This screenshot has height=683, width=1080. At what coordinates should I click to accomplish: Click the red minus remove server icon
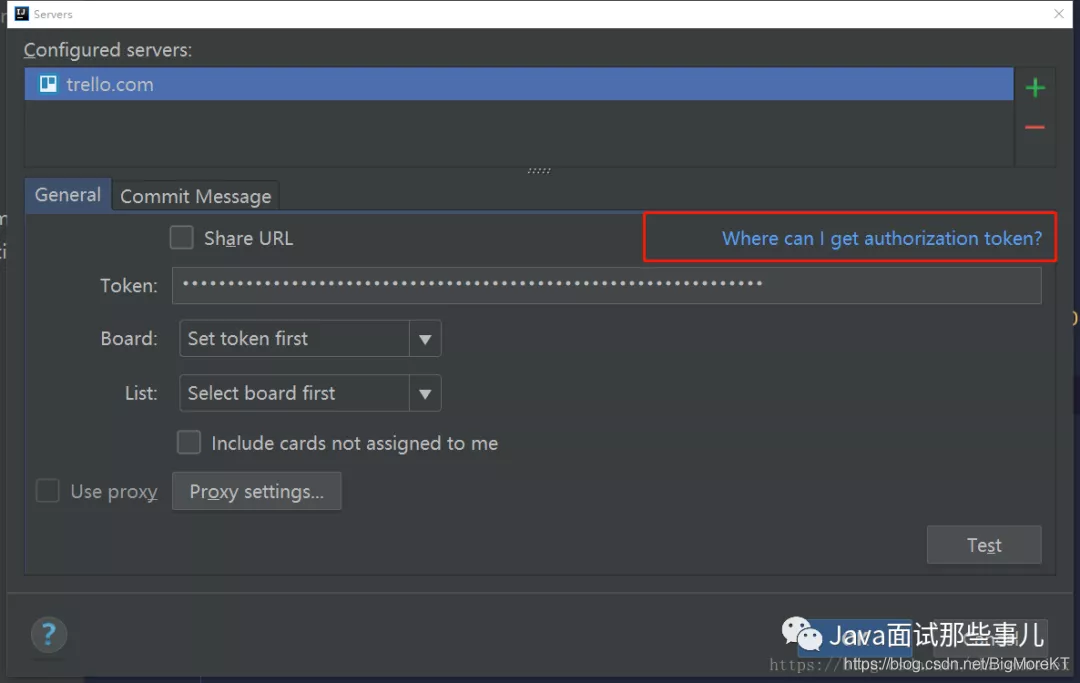pyautogui.click(x=1035, y=127)
